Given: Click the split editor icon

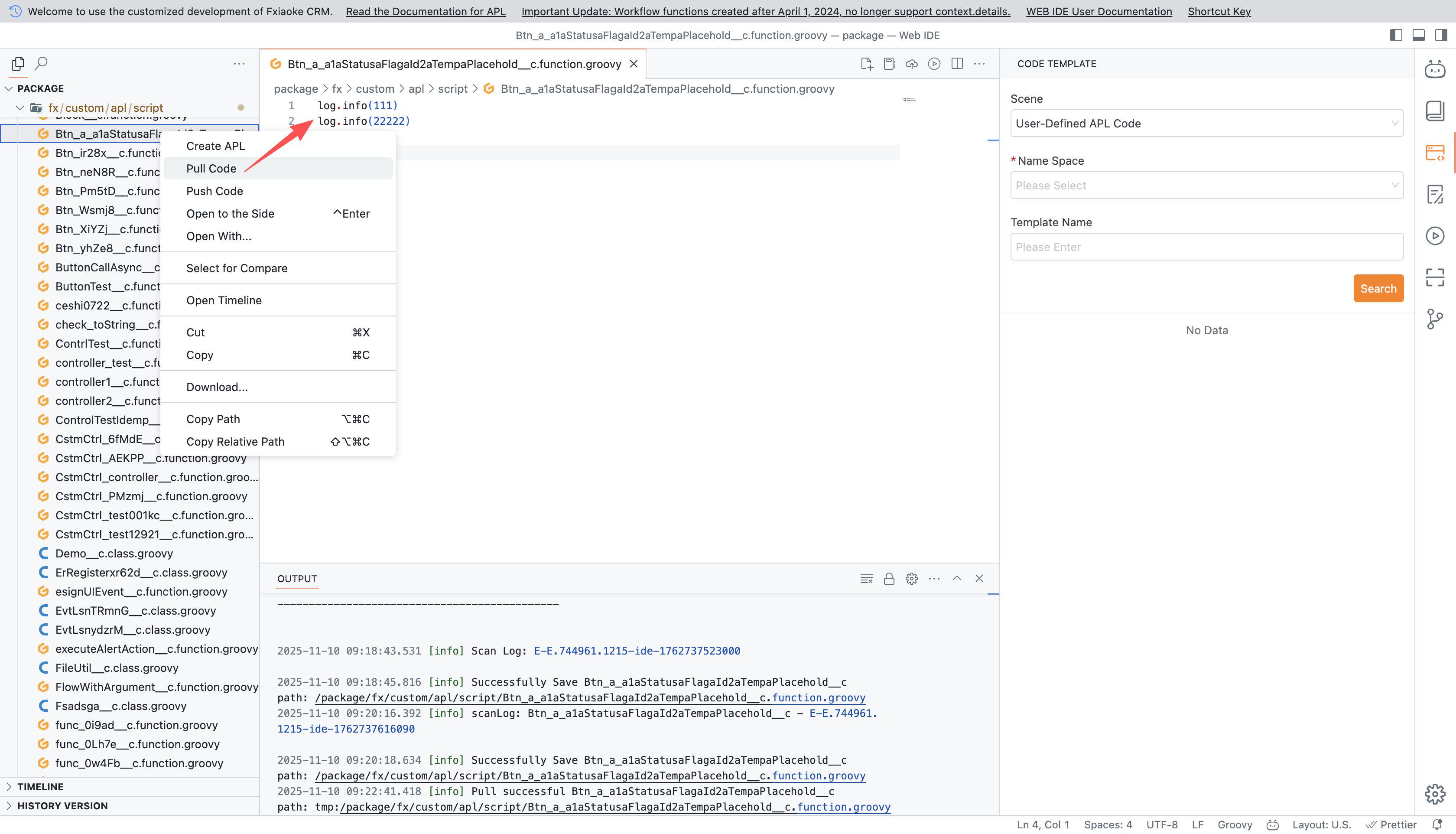Looking at the screenshot, I should click(957, 64).
